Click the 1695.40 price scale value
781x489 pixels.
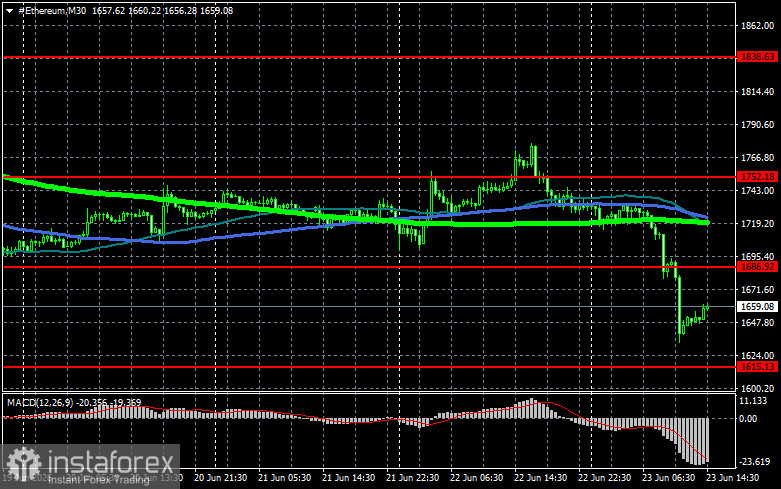click(758, 256)
